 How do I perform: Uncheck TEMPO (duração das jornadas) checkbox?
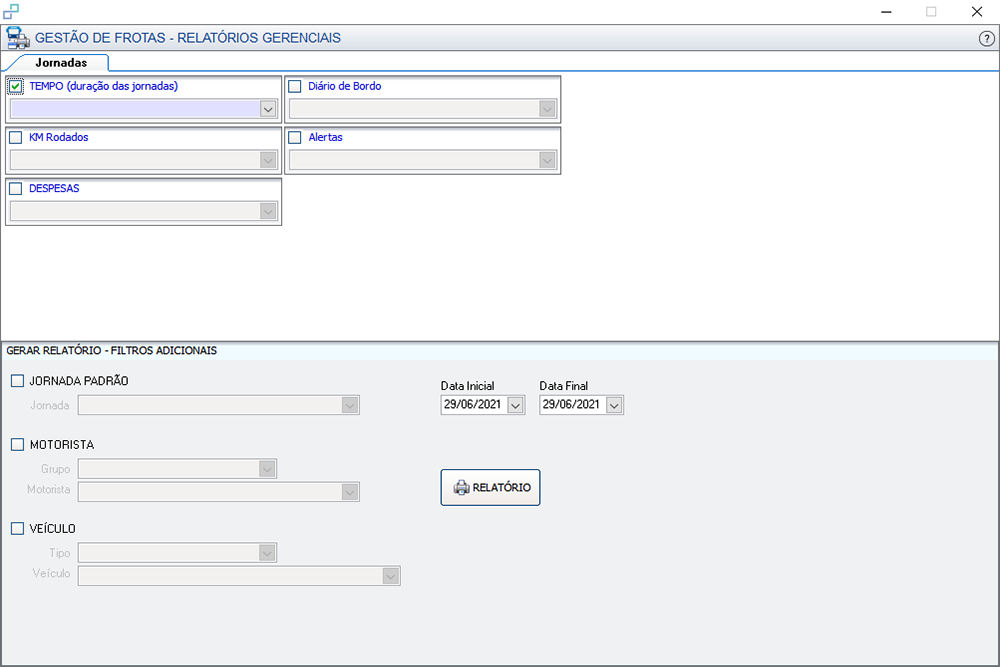coord(15,86)
